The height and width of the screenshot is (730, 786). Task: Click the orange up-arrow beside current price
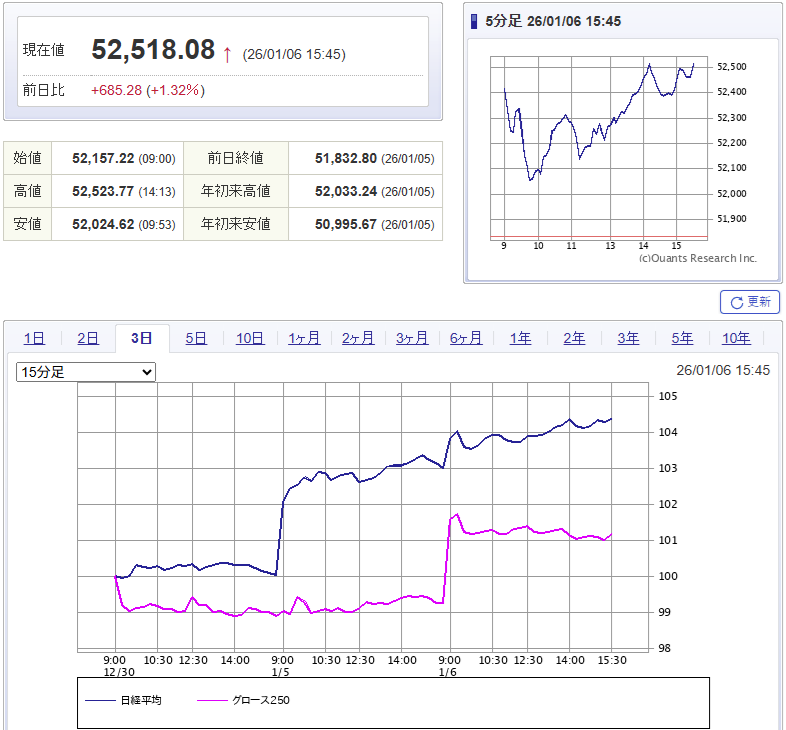[x=227, y=54]
